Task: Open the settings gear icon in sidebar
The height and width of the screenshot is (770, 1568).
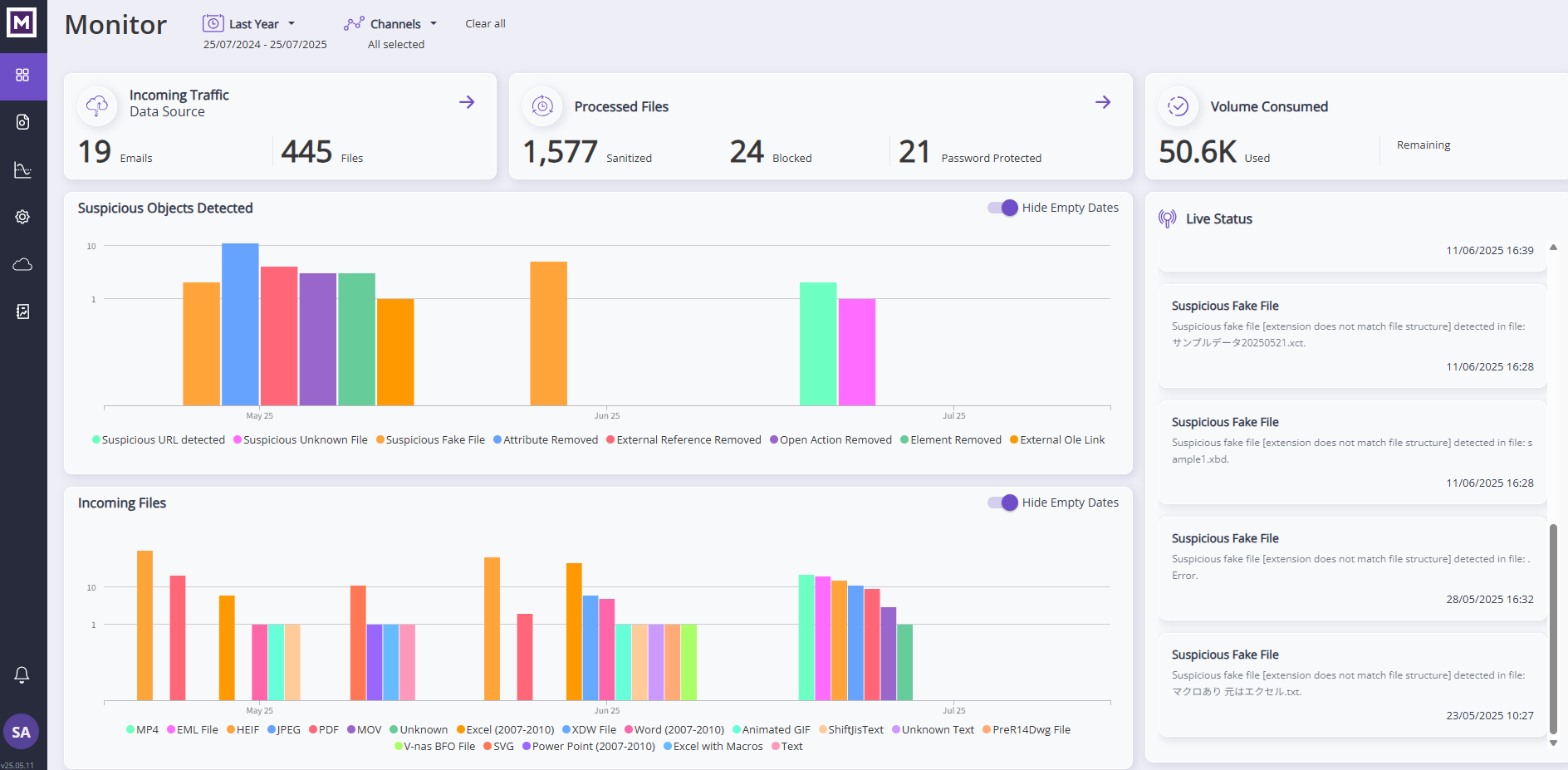Action: coord(22,217)
